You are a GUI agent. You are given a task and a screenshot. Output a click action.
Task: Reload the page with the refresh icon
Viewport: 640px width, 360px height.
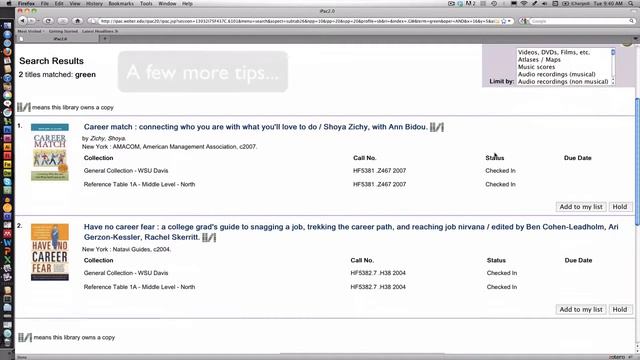(x=48, y=21)
